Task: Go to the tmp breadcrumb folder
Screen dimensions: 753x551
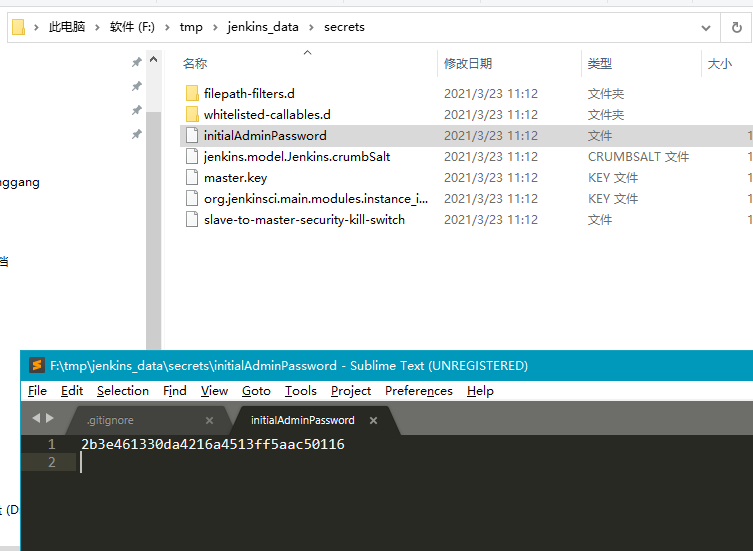Action: (x=191, y=27)
